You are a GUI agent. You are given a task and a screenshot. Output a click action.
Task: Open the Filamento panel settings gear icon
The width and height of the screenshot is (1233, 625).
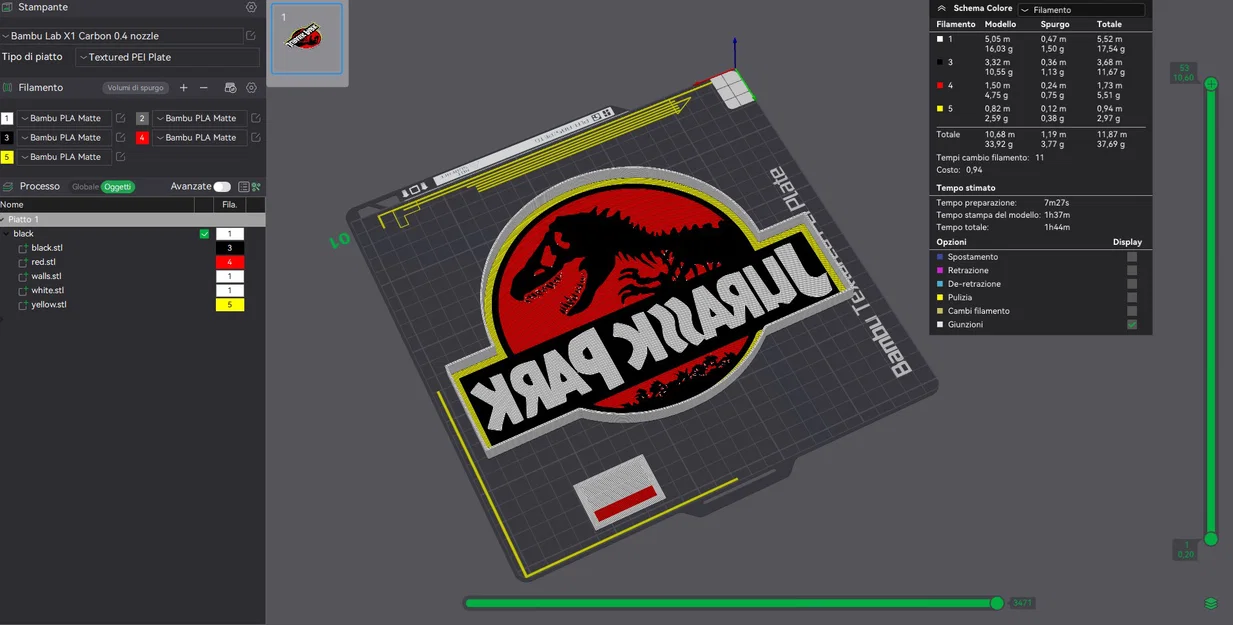tap(250, 85)
